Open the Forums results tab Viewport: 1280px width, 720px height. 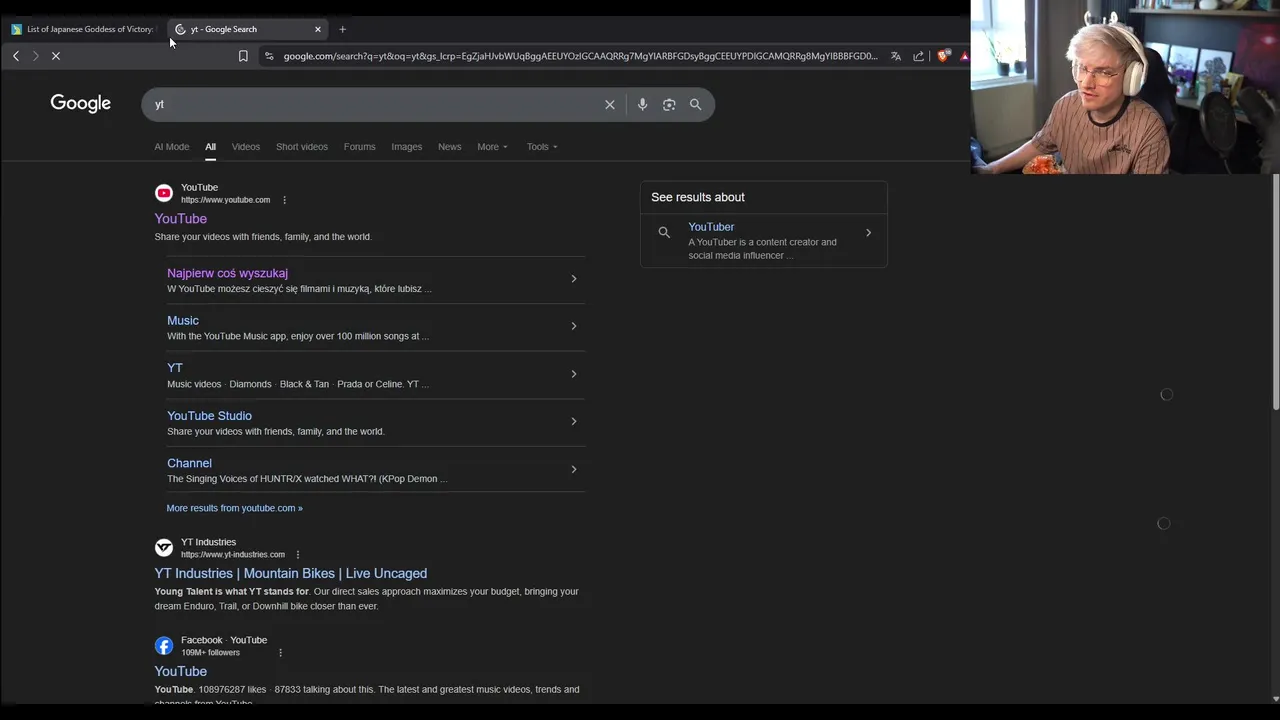point(360,147)
